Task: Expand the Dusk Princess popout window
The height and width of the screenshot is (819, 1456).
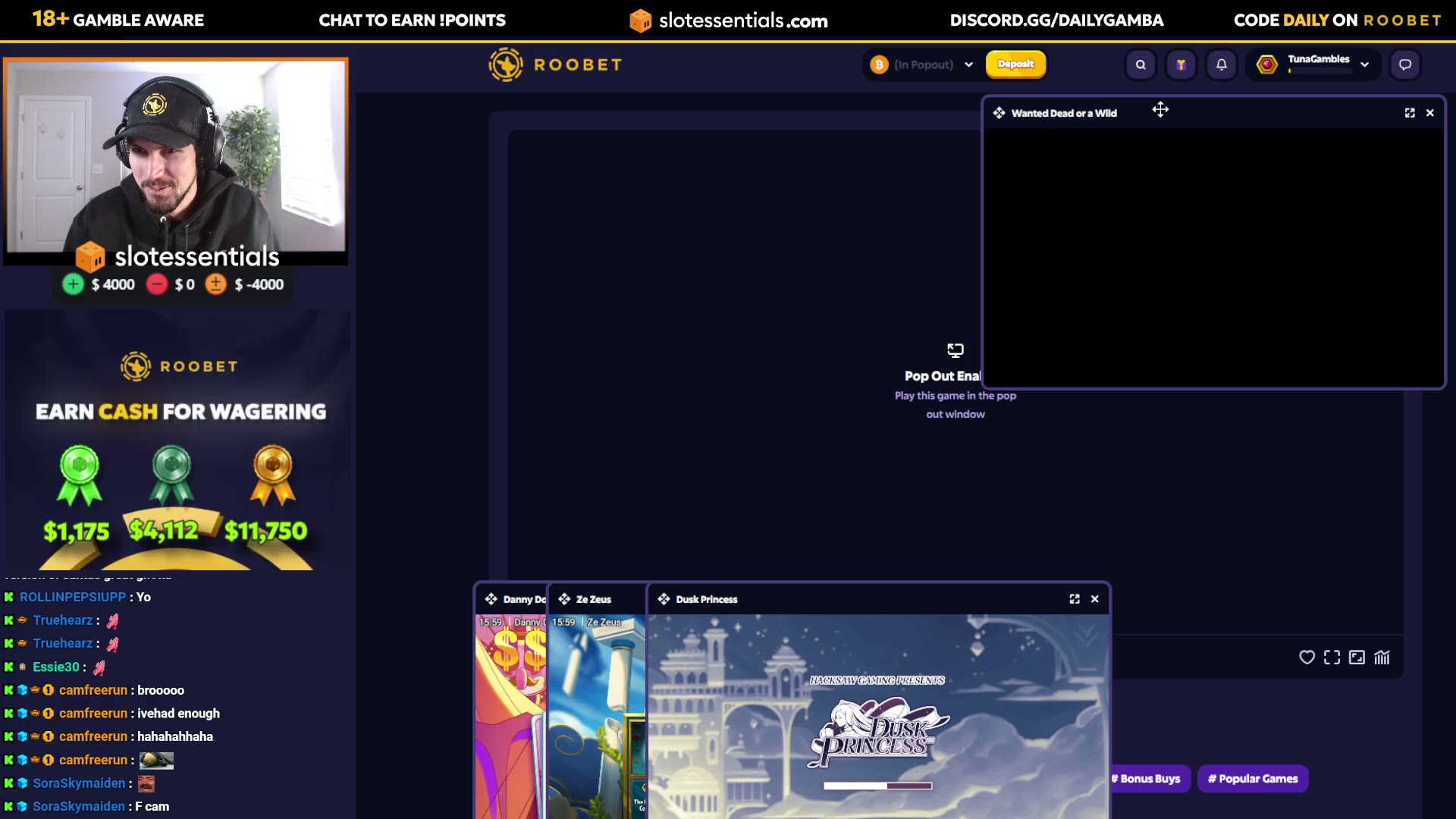Action: pyautogui.click(x=1075, y=599)
